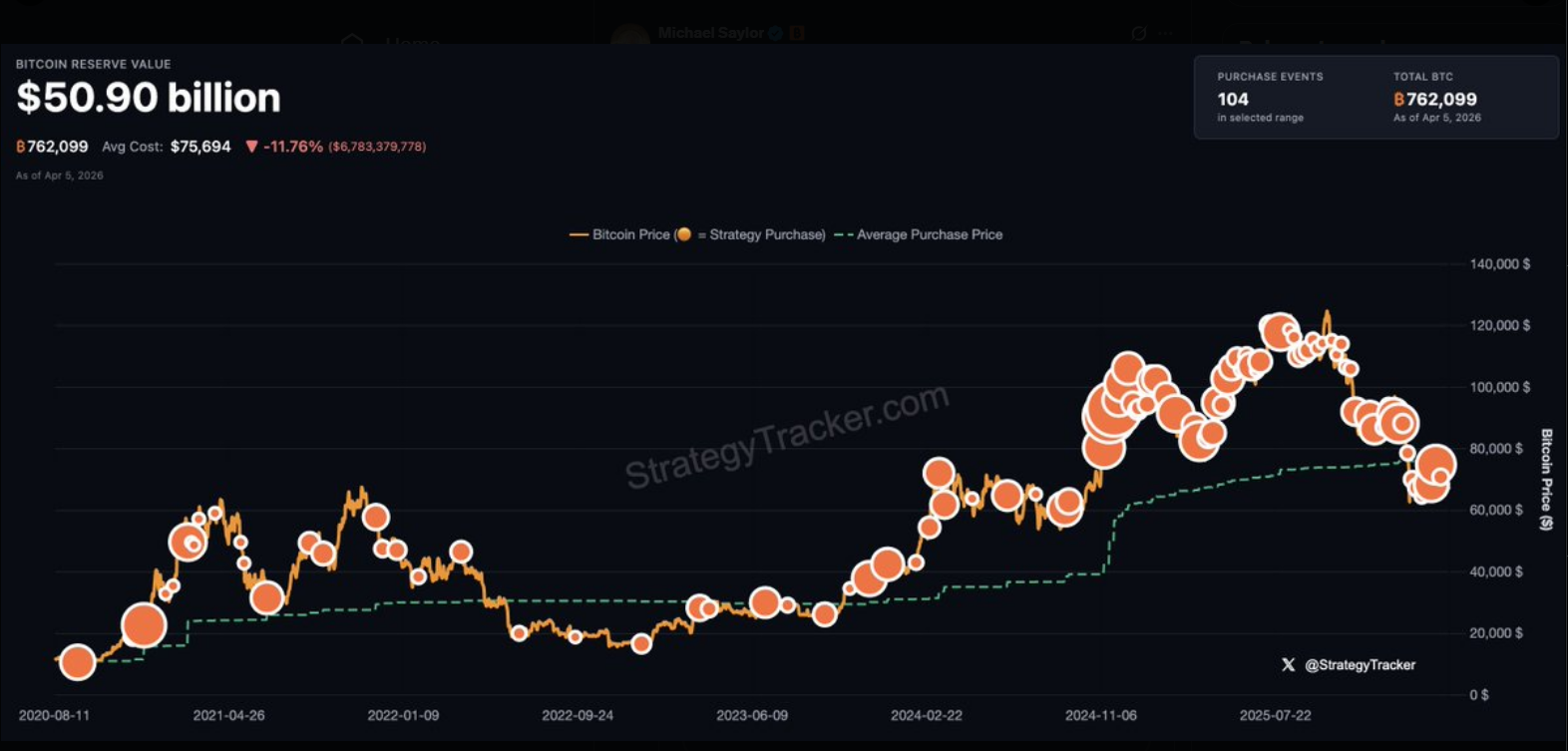
Task: Click the $50.90 billion reserve value
Action: coord(149,98)
